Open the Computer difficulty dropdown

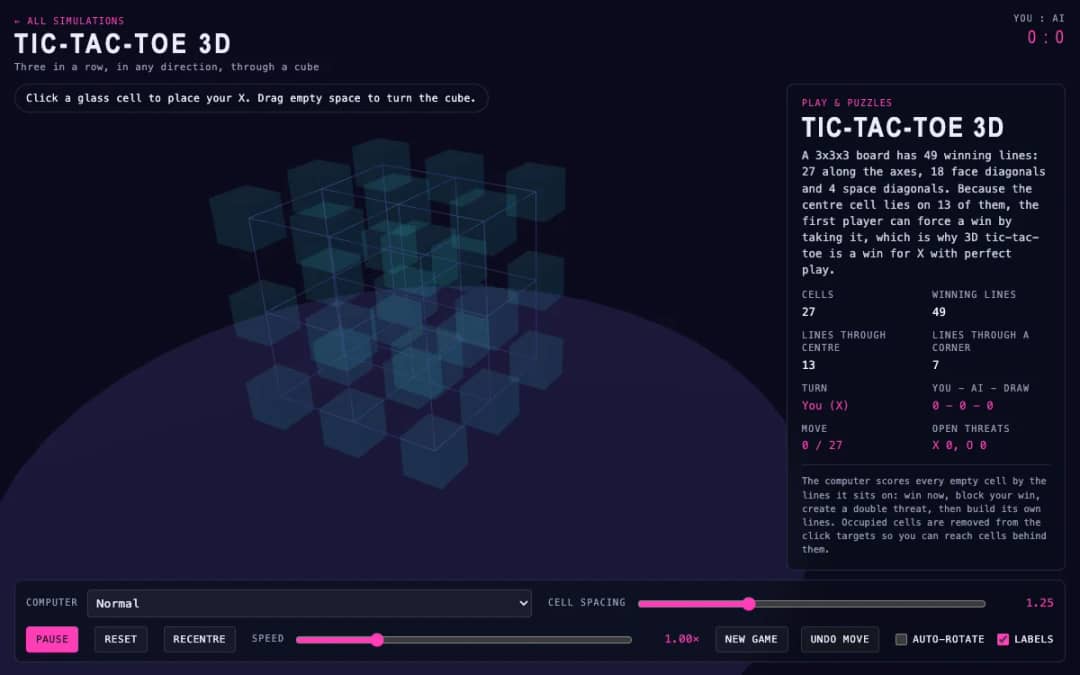tap(309, 603)
